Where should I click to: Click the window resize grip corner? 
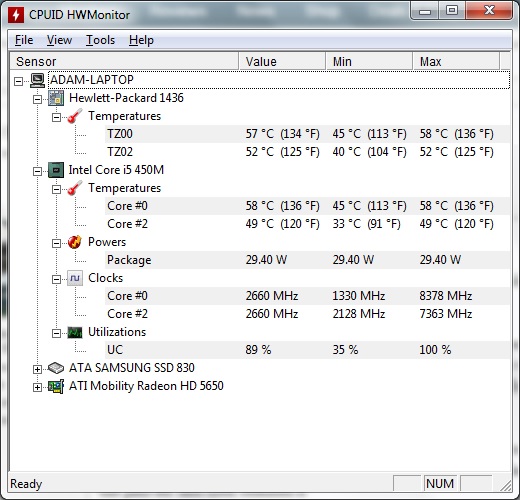(x=506, y=485)
